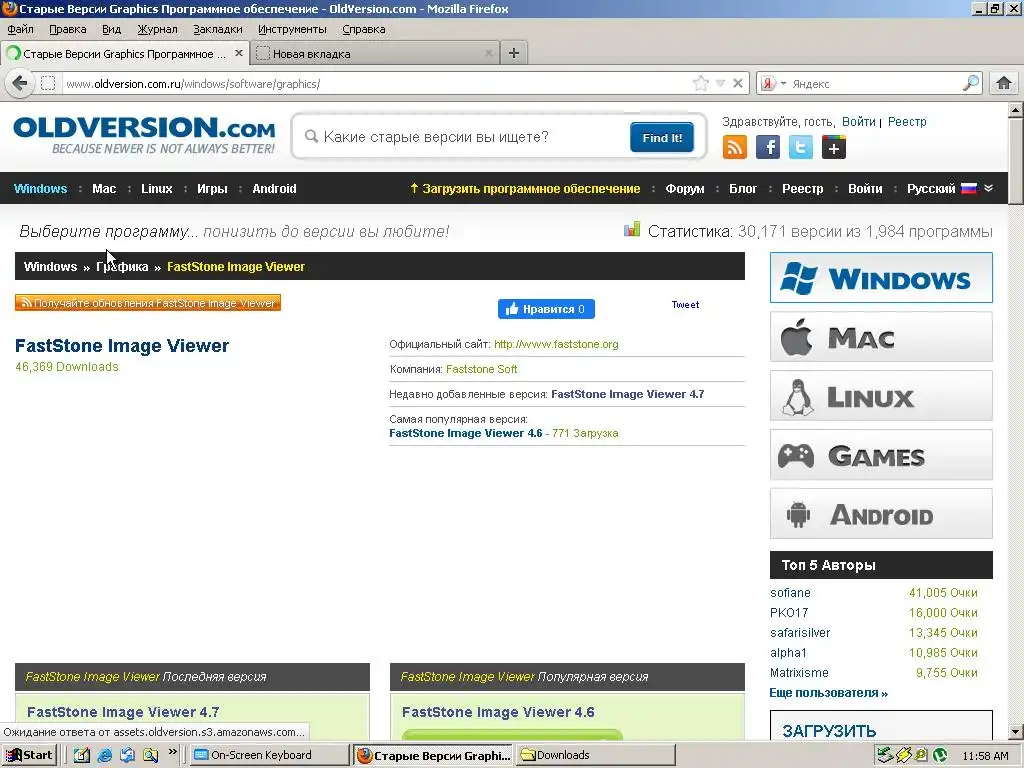Click the Faststone Soft company link
Viewport: 1024px width, 768px height.
tap(481, 369)
